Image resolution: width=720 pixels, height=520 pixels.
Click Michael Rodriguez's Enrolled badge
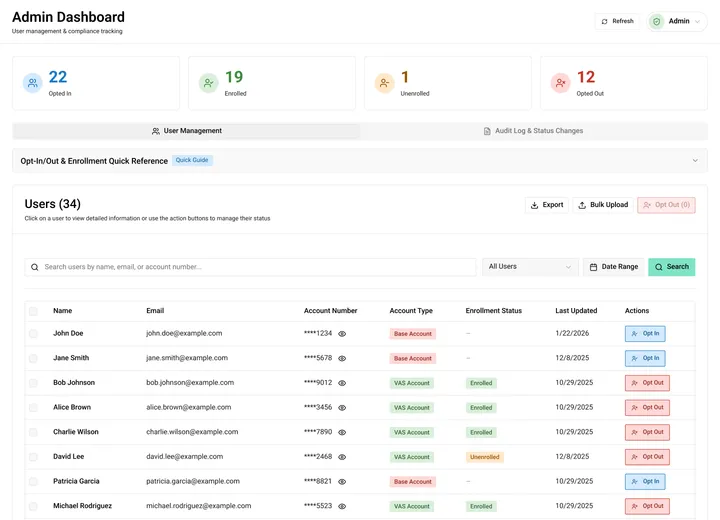pyautogui.click(x=481, y=506)
